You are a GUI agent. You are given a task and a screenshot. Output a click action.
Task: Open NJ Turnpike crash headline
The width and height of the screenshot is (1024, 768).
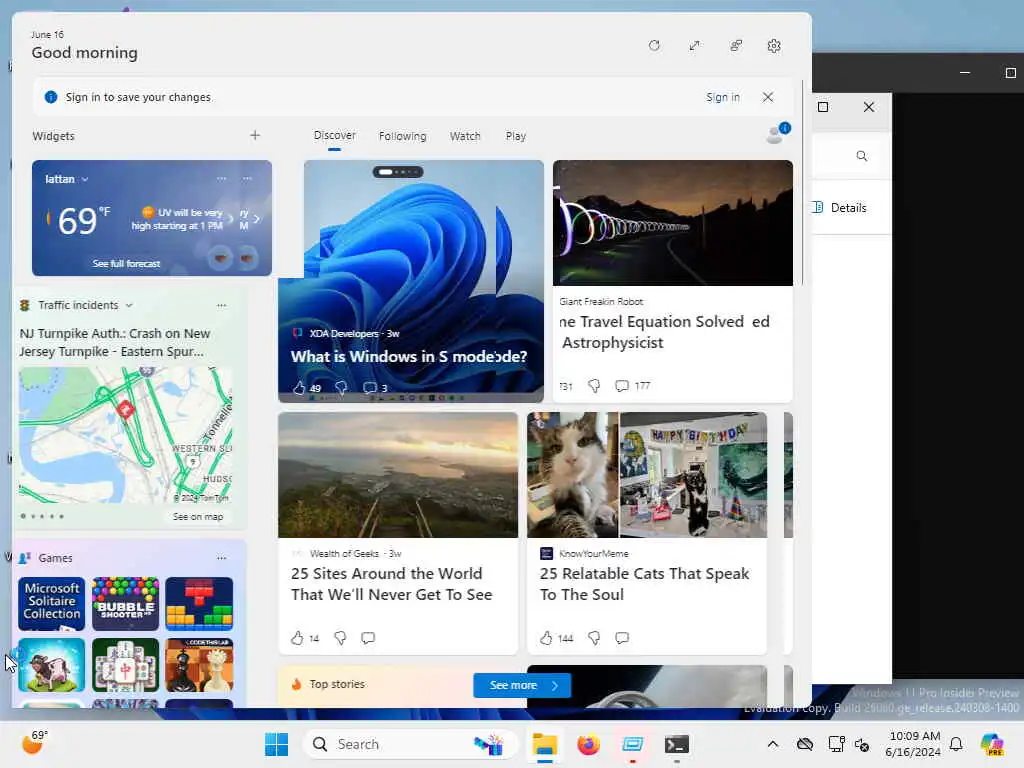pyautogui.click(x=115, y=342)
